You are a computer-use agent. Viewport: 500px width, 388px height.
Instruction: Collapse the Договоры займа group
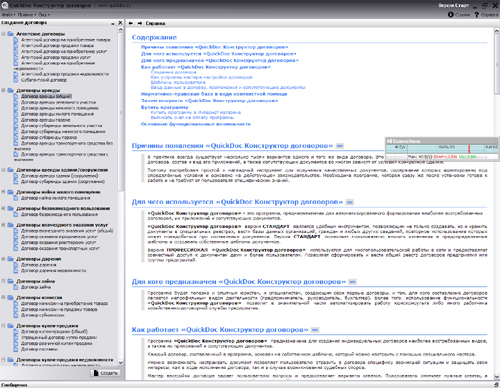click(3, 281)
